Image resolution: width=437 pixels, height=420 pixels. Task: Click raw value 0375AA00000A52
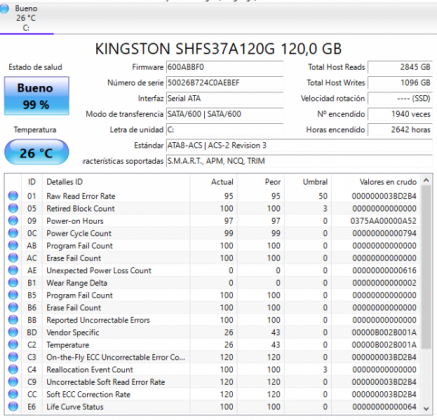click(x=383, y=221)
